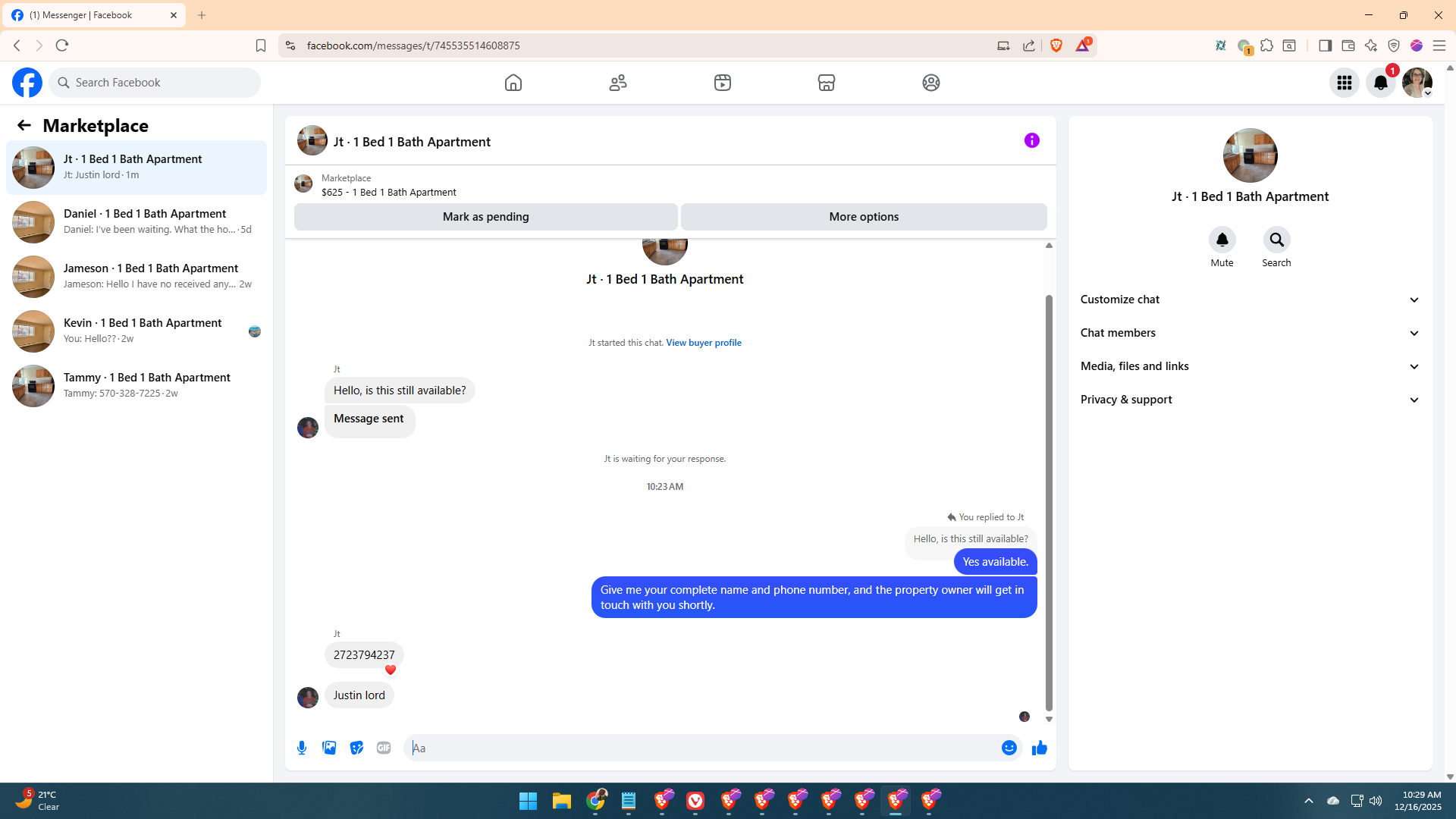Choose a sticker
Viewport: 1456px width, 819px height.
tap(356, 748)
